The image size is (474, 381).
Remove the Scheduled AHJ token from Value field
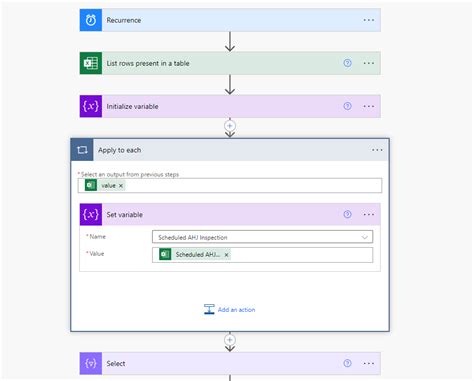click(226, 255)
